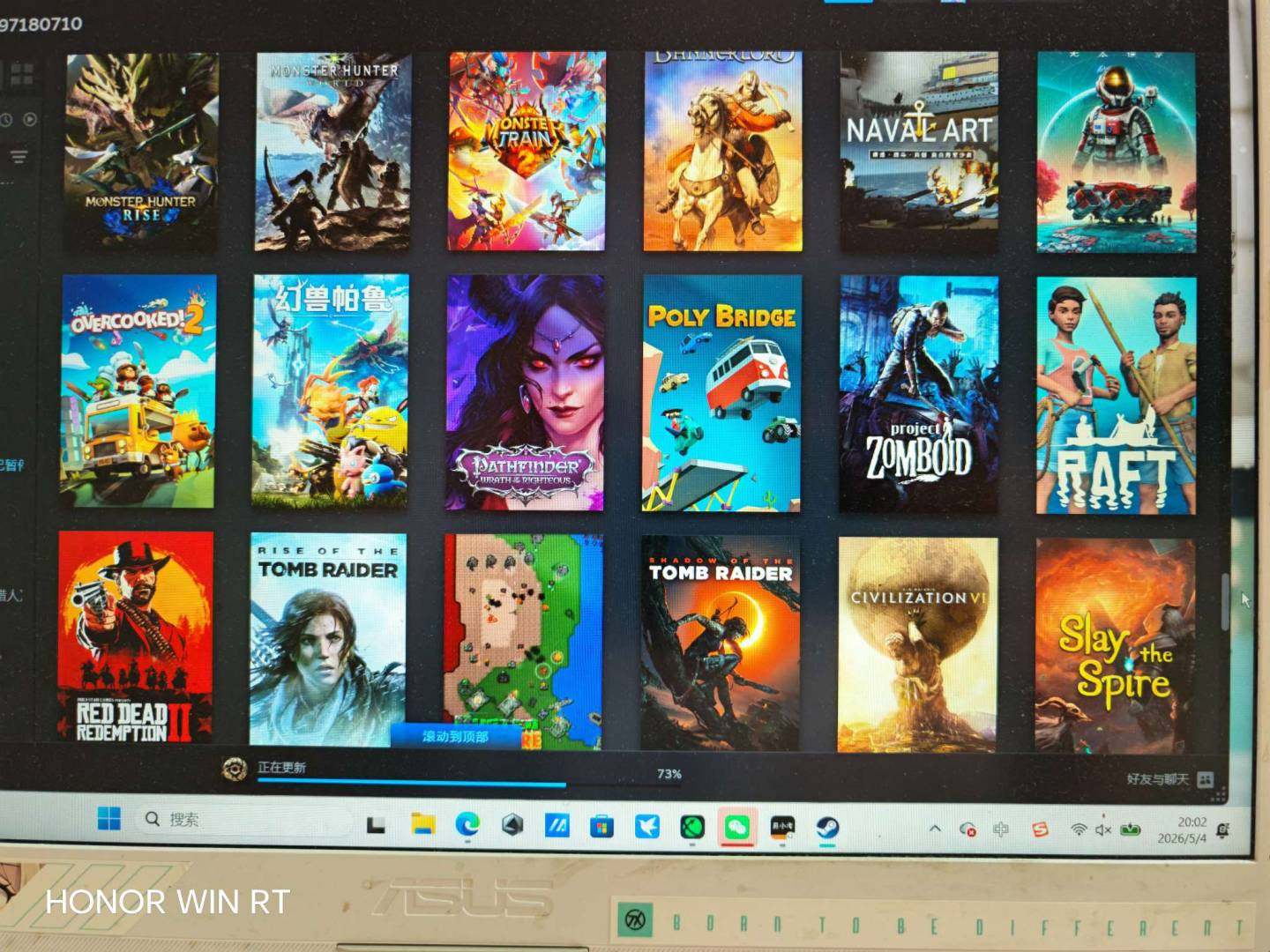Click the clock recent-activity filter icon
The height and width of the screenshot is (952, 1270).
[x=5, y=119]
